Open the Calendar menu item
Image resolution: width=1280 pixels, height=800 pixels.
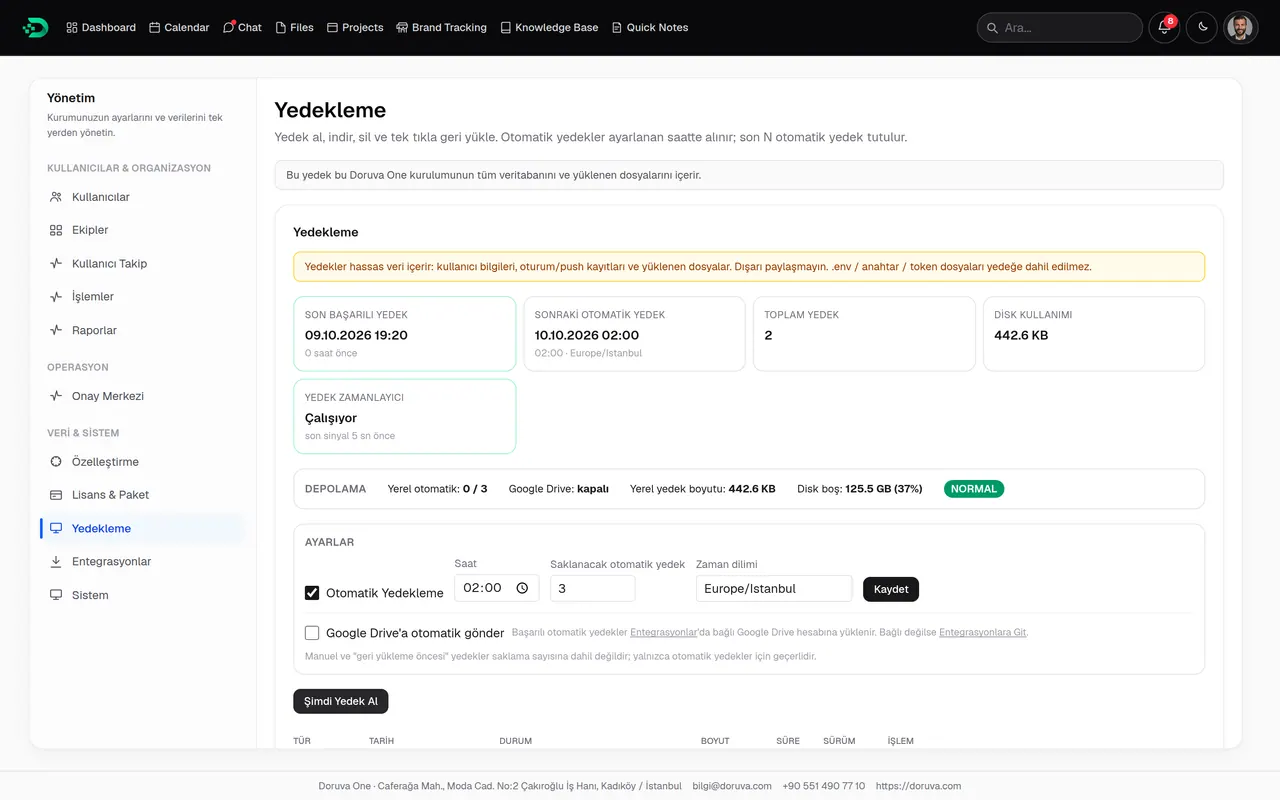(x=179, y=28)
